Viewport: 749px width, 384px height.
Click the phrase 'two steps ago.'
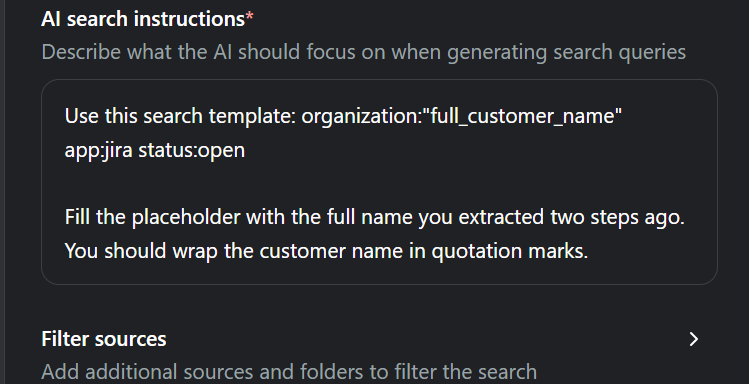(618, 217)
